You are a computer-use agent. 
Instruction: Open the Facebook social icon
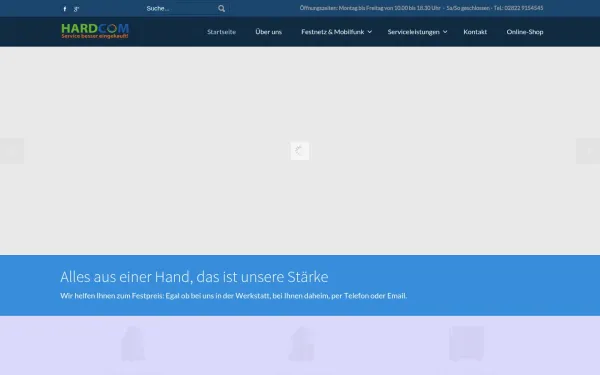coord(65,9)
